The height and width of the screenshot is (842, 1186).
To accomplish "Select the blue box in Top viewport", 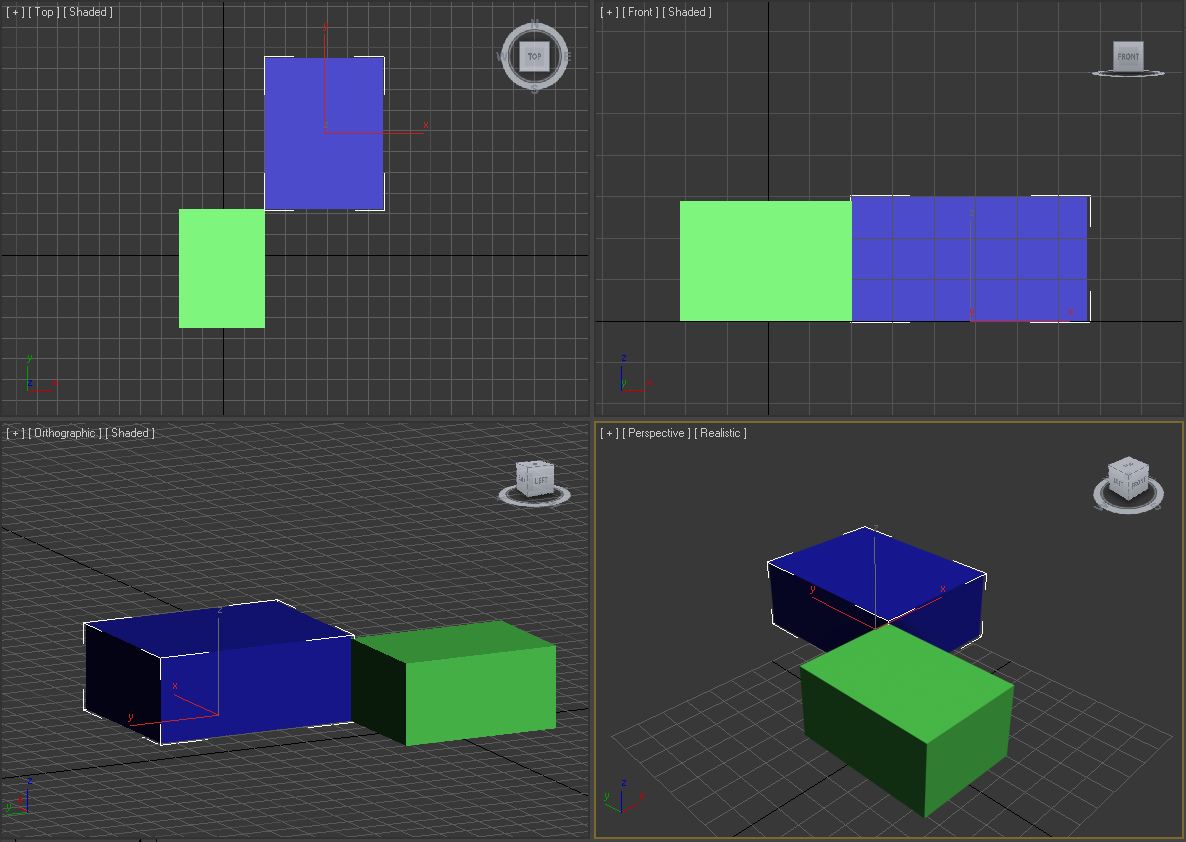I will [x=324, y=133].
